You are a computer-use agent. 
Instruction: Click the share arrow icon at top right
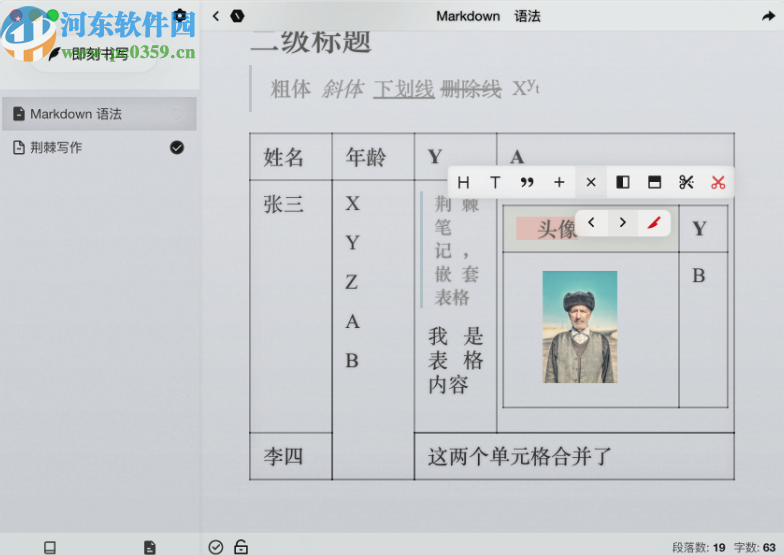(768, 16)
